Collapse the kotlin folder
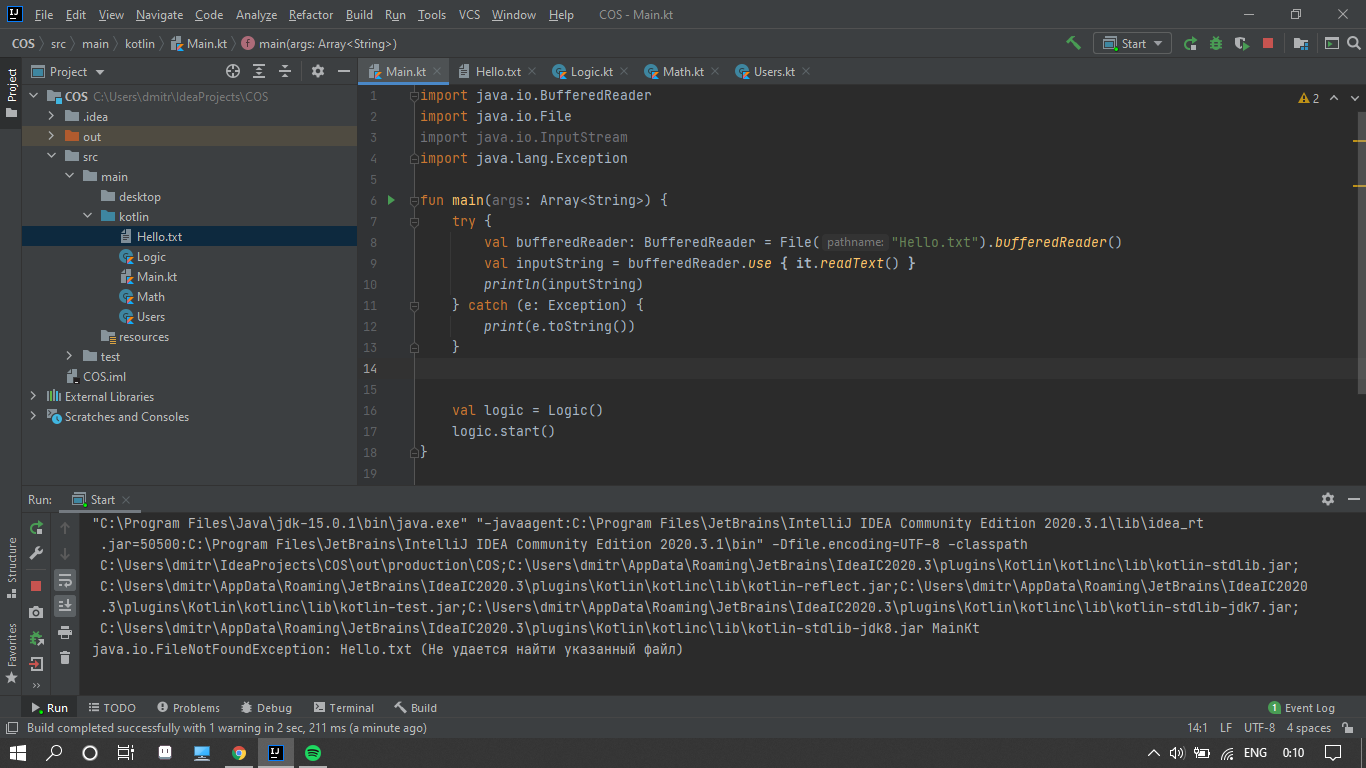 pos(88,217)
